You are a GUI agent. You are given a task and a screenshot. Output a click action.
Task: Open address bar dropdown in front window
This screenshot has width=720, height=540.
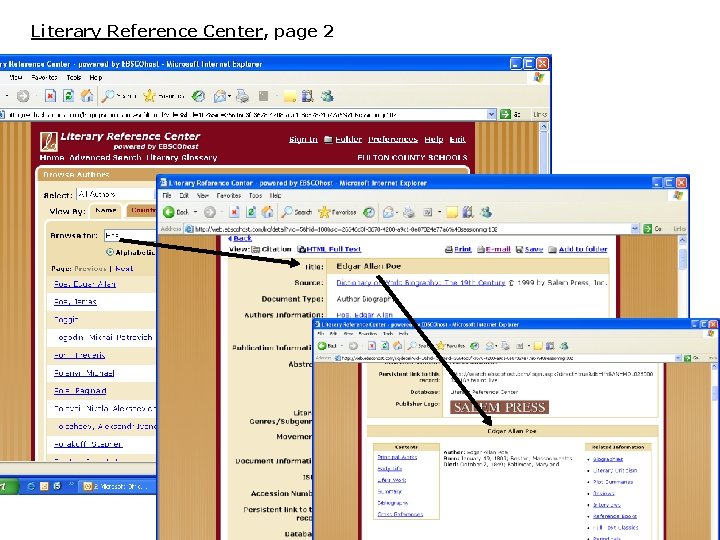[x=678, y=357]
